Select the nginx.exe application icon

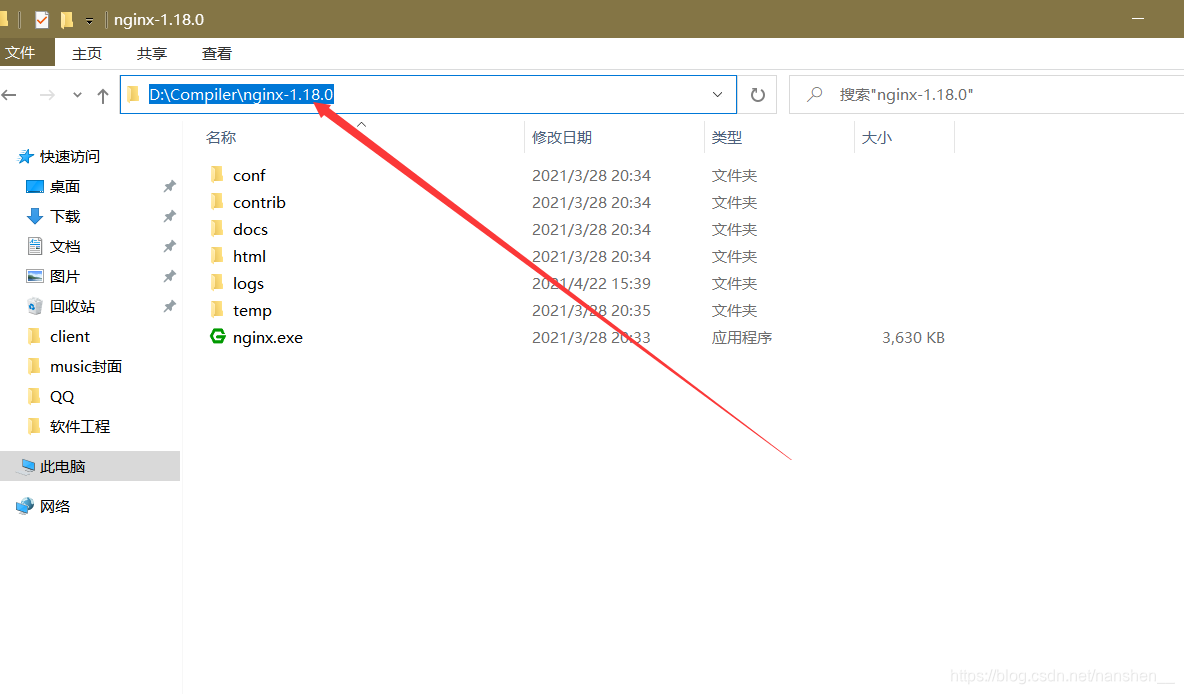click(x=217, y=337)
